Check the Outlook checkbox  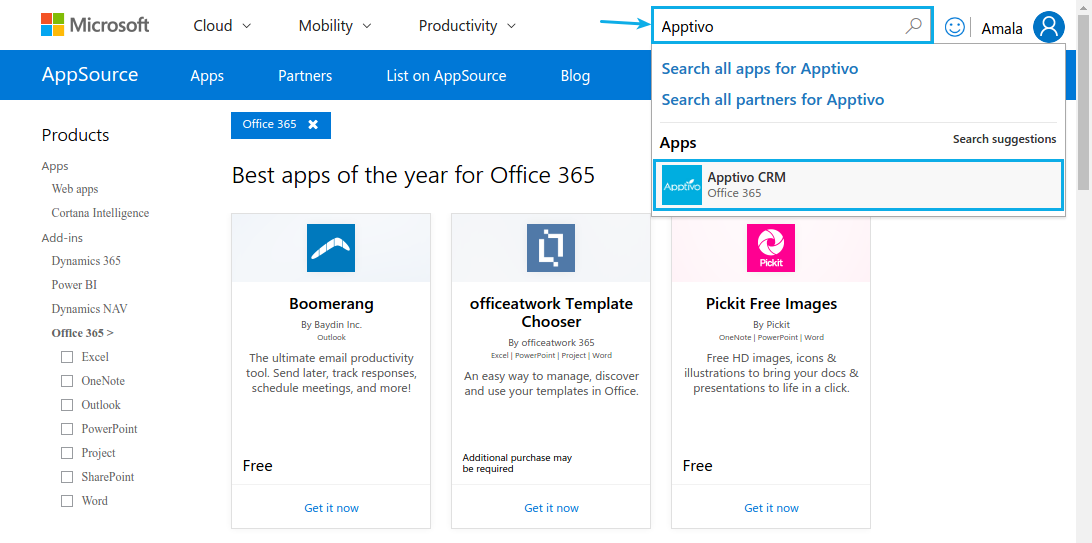click(67, 405)
